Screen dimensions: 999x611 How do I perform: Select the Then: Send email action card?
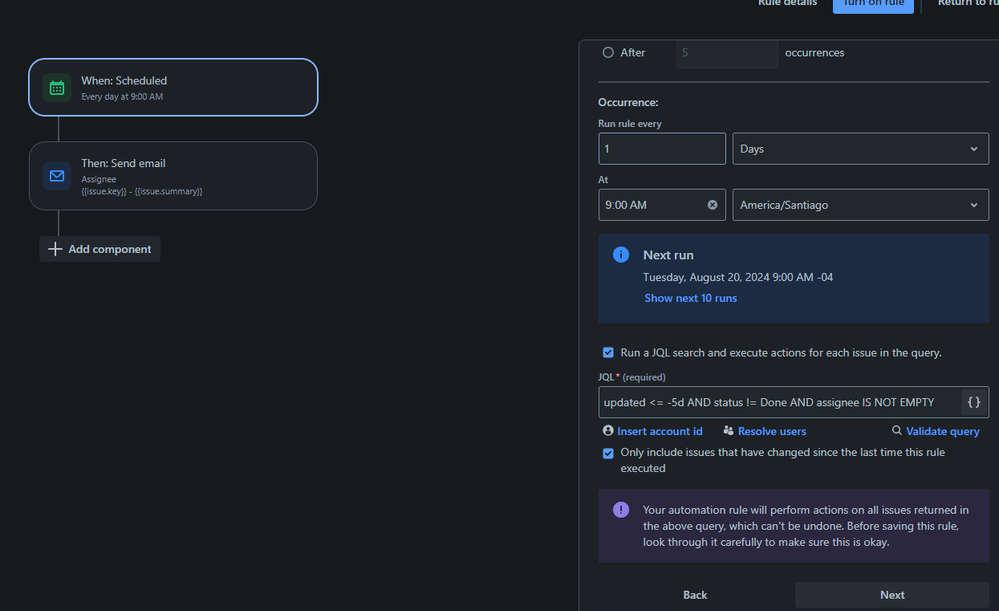tap(173, 176)
